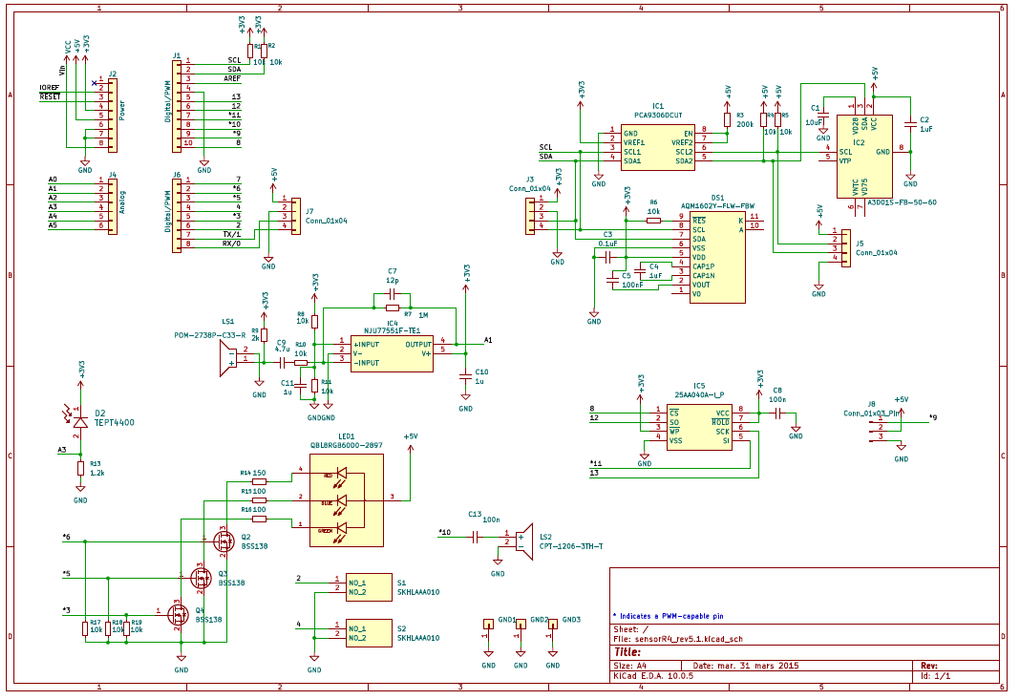Select the DS1 AQM1602Y LCD block
The height and width of the screenshot is (700, 1021).
point(718,257)
